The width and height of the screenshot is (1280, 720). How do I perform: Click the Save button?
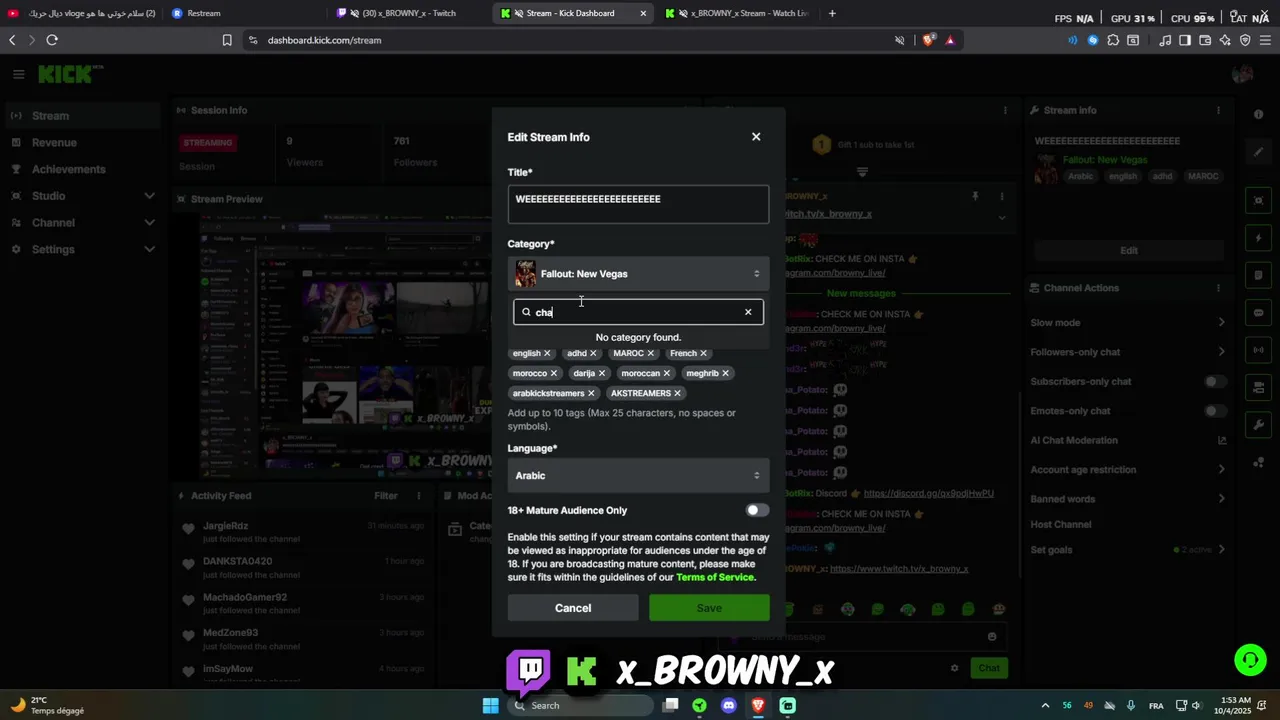(x=709, y=608)
